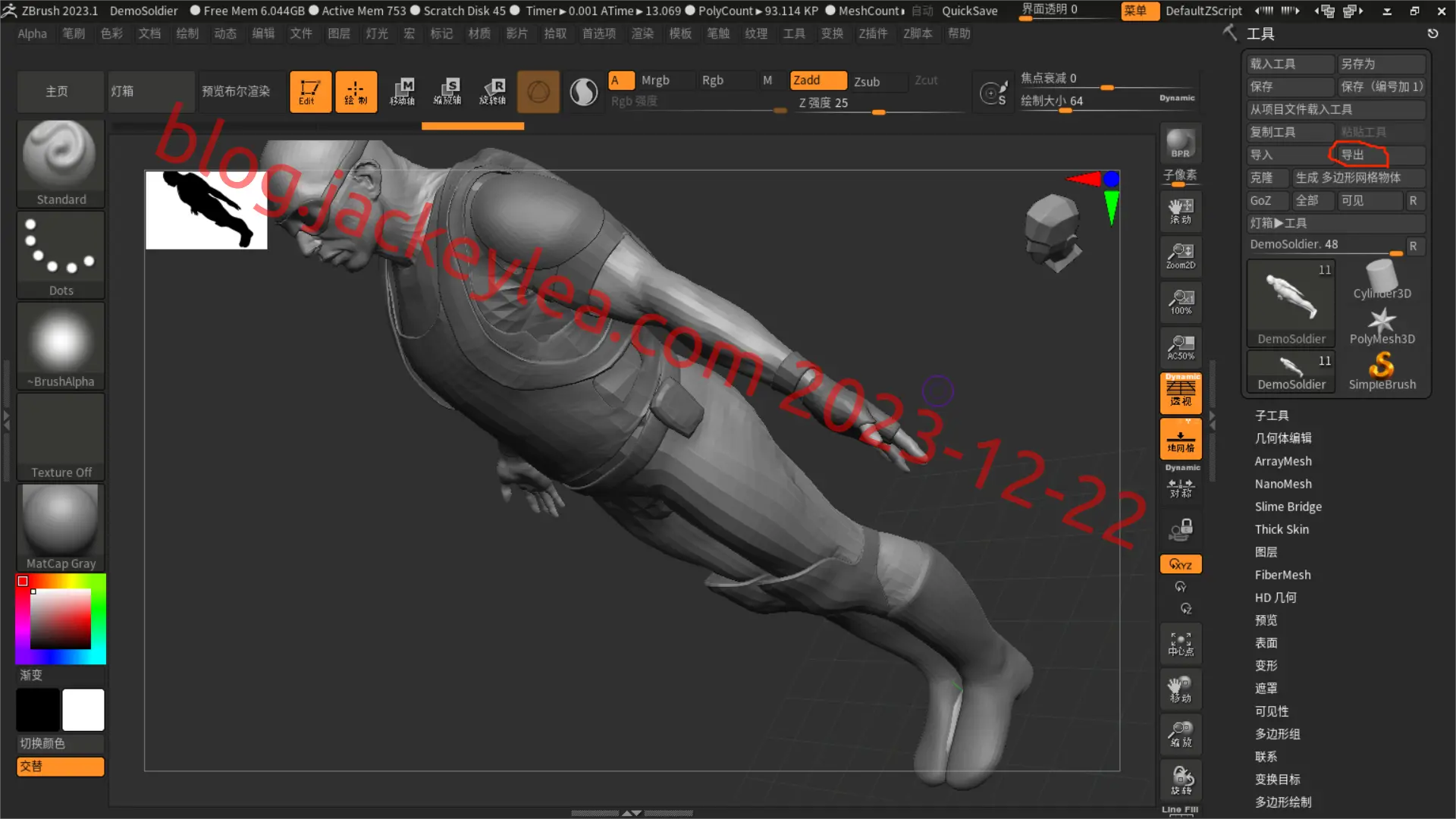Click the white secondary color swatch
Viewport: 1456px width, 819px height.
83,710
